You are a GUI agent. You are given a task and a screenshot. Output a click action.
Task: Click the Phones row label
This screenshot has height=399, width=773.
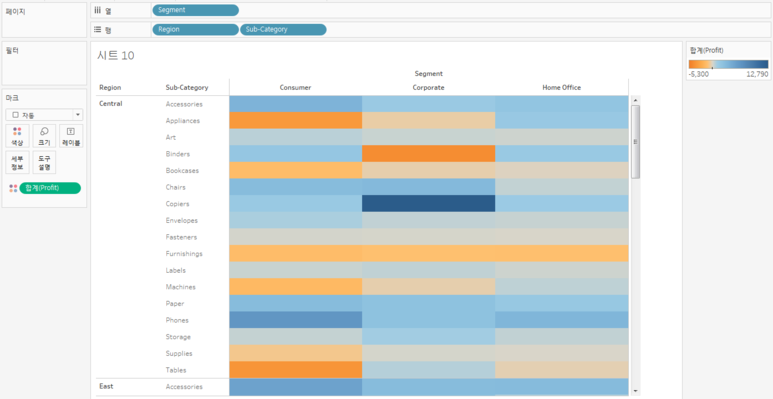[x=177, y=320]
